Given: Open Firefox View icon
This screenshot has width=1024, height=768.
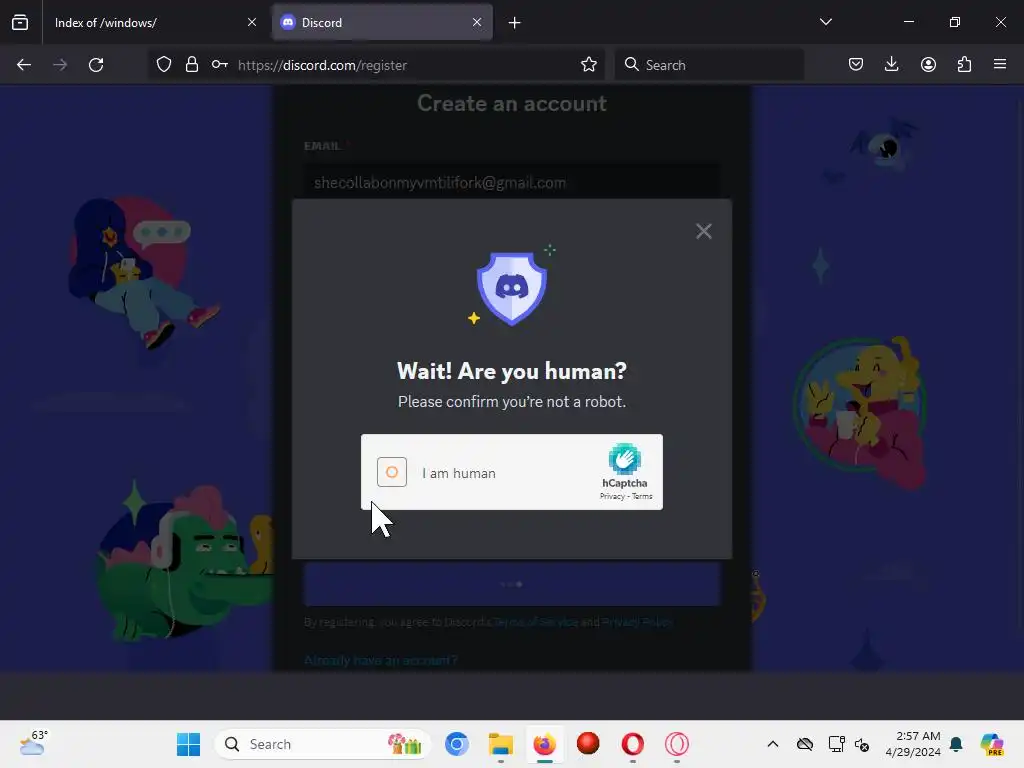Looking at the screenshot, I should point(20,23).
